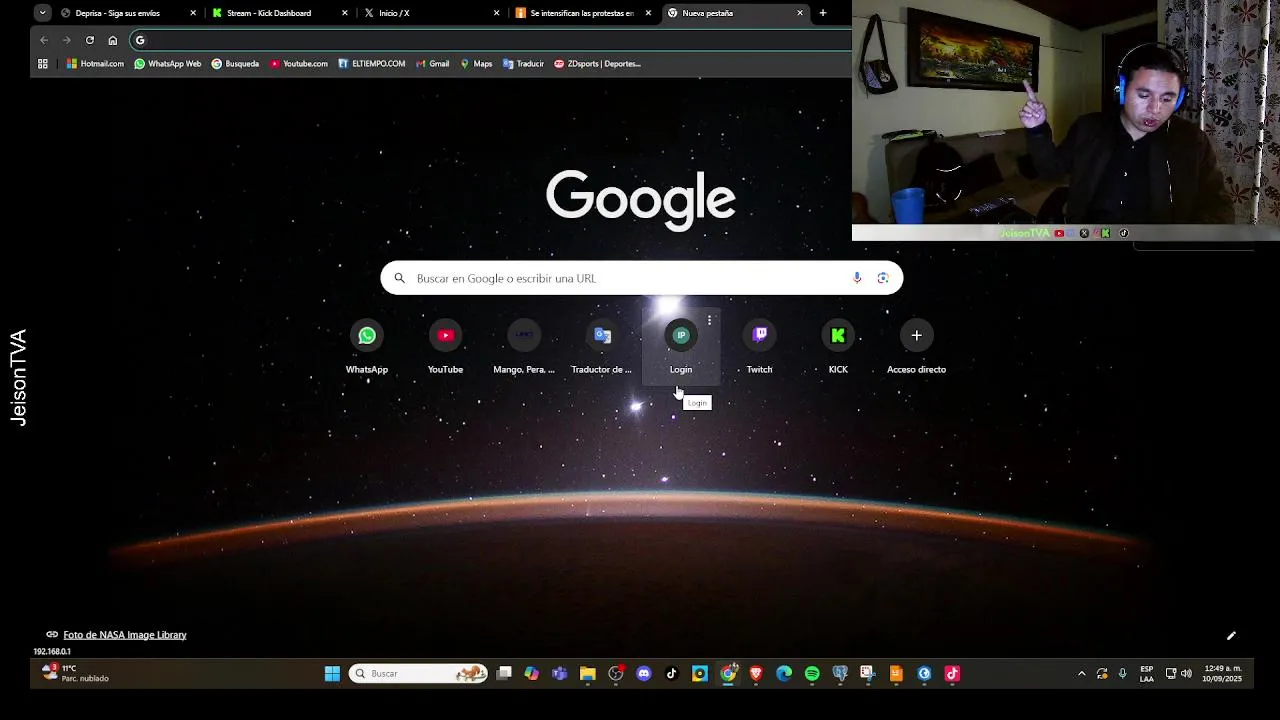
Task: Click the Google search box
Action: 642,278
